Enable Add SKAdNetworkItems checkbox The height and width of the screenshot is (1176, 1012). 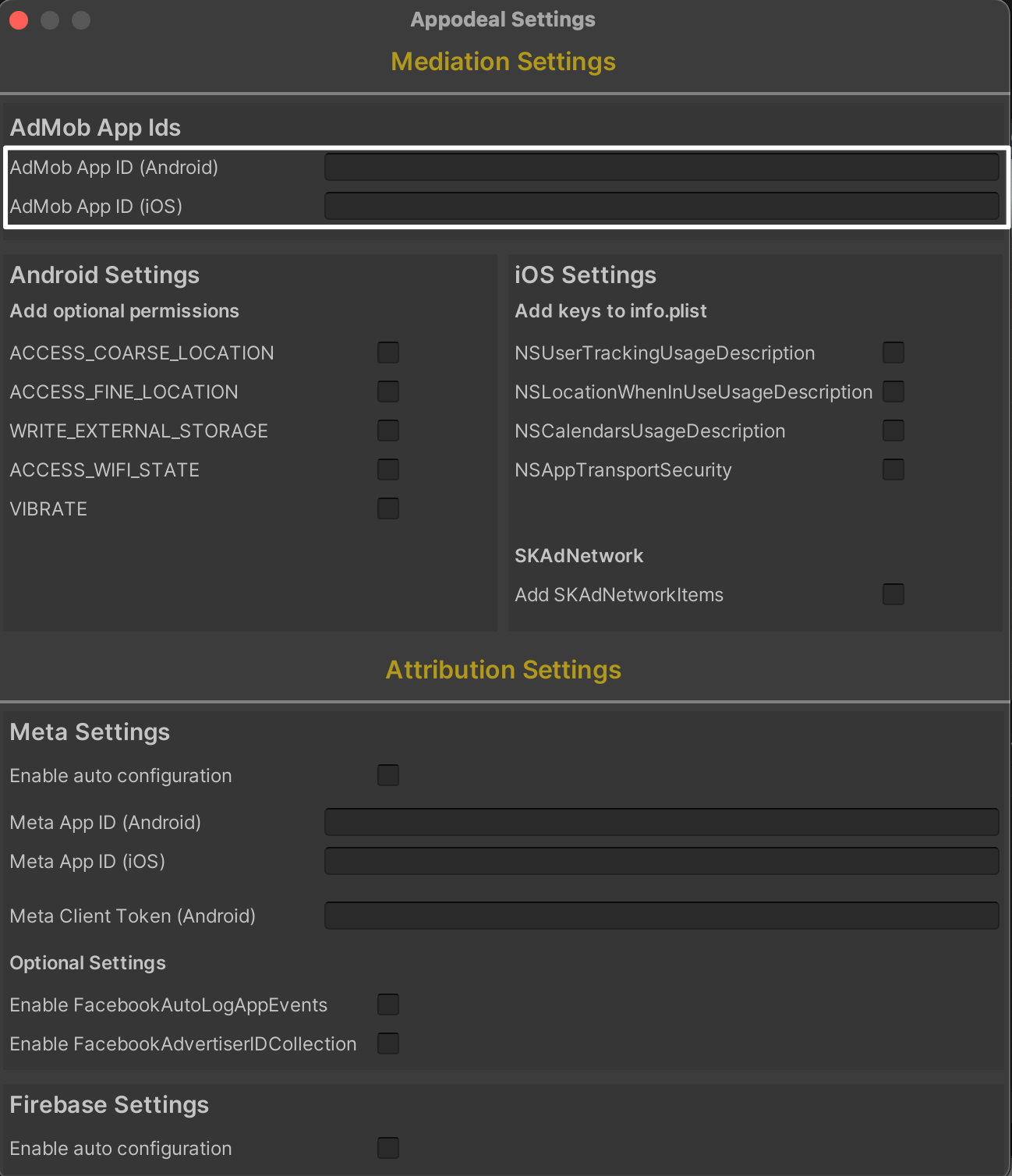coord(893,594)
